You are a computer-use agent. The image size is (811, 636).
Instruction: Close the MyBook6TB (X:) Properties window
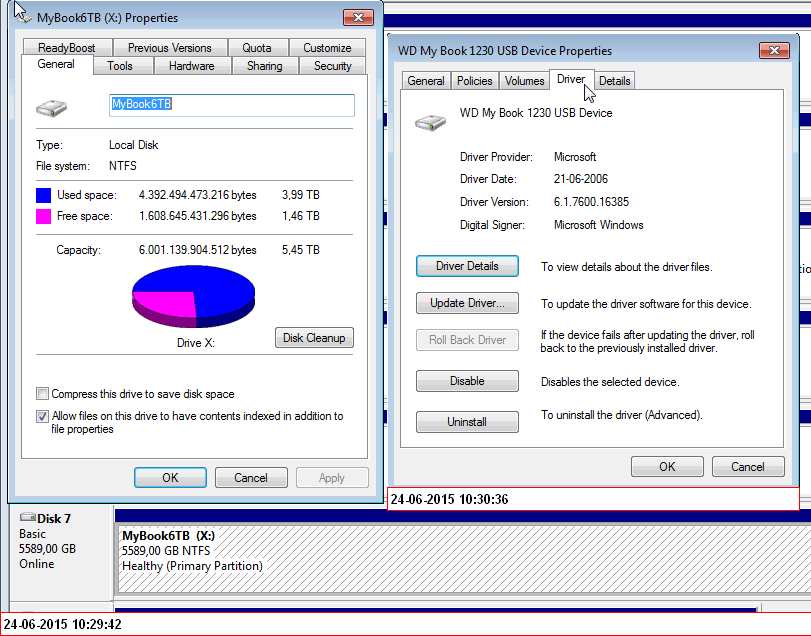pos(358,18)
